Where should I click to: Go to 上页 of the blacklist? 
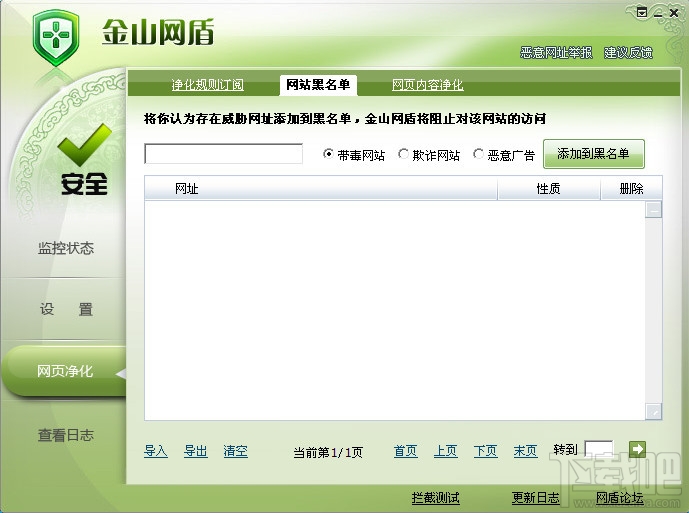(446, 451)
